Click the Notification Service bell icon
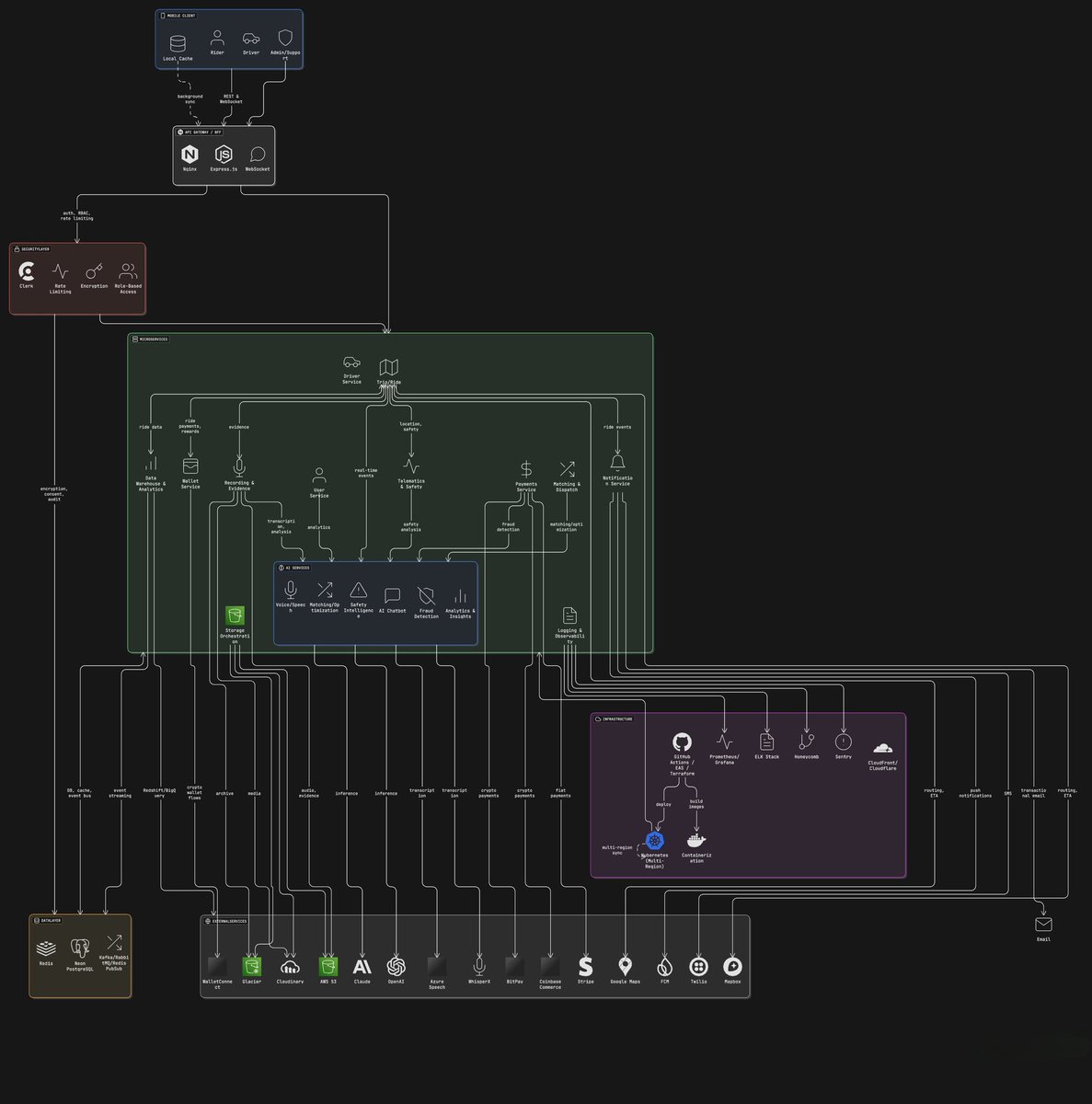 tap(617, 462)
